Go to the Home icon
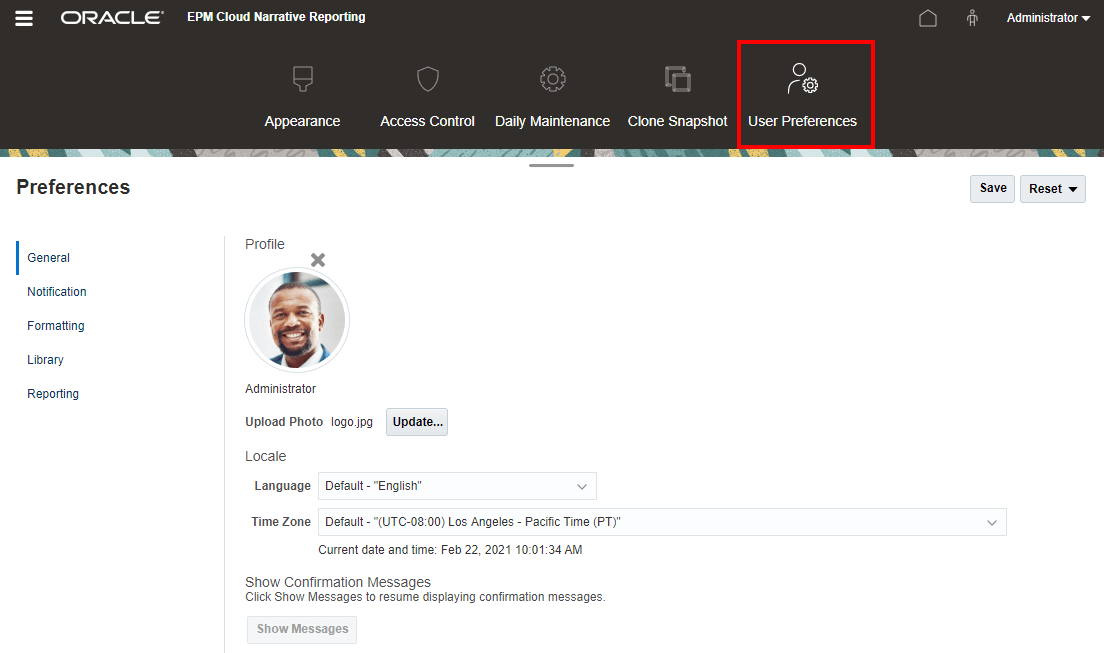Image resolution: width=1104 pixels, height=653 pixels. (928, 18)
